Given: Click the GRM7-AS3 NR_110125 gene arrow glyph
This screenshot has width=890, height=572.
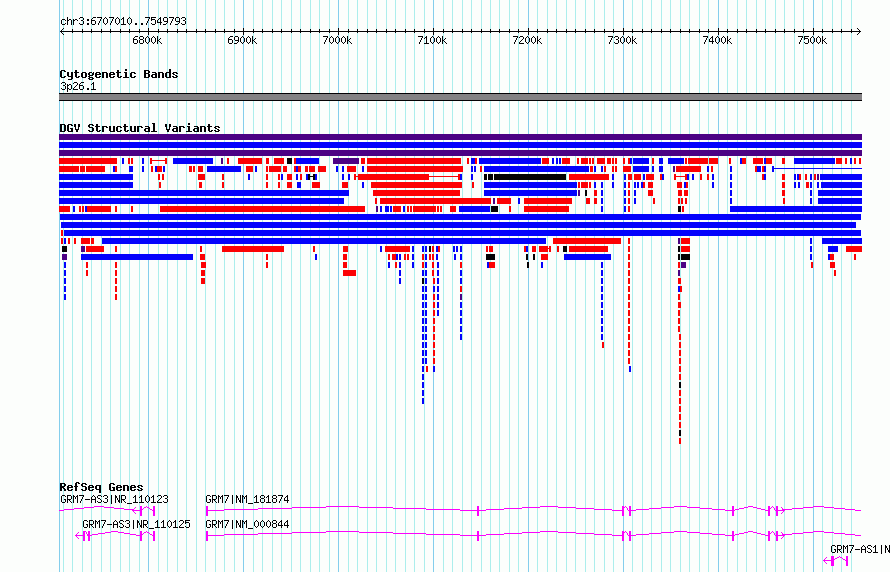Looking at the screenshot, I should pyautogui.click(x=115, y=536).
